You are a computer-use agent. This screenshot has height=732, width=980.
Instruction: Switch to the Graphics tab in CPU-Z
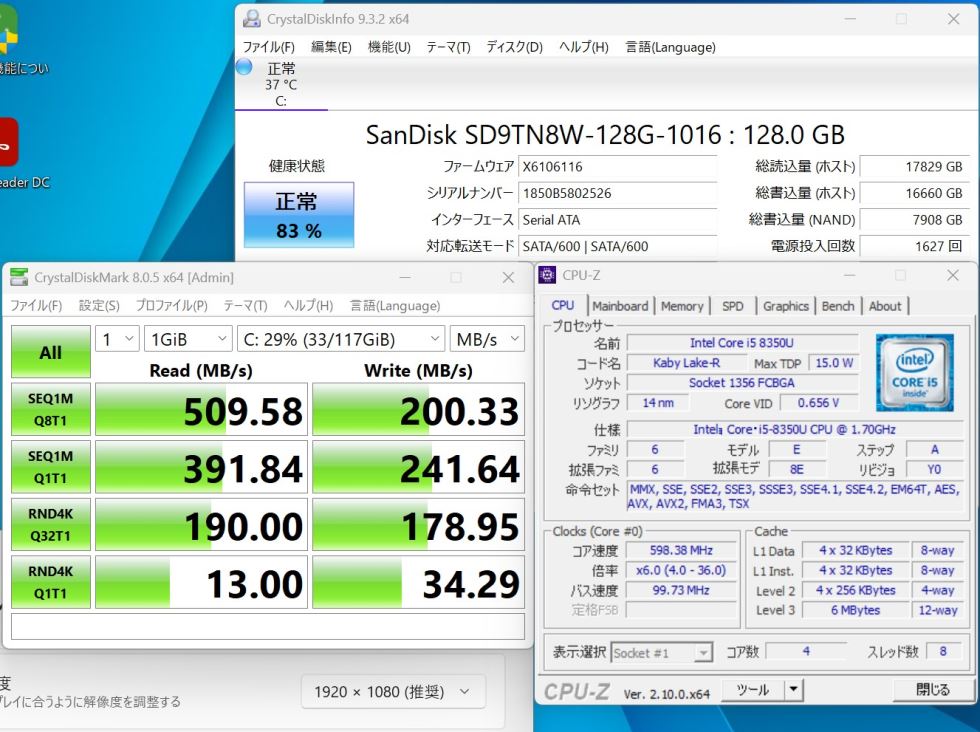point(786,306)
